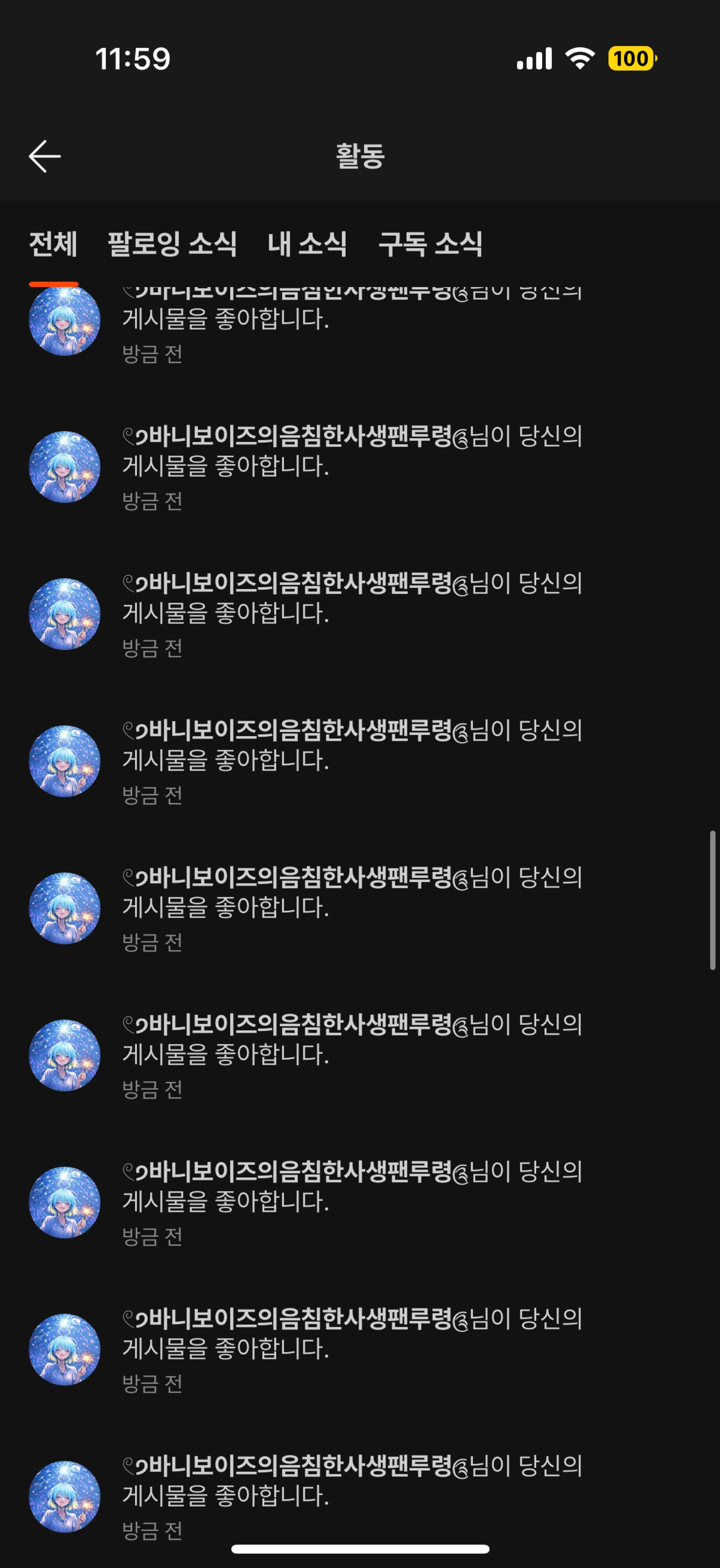720x1568 pixels.
Task: Tap username in the third notification
Action: click(x=296, y=584)
